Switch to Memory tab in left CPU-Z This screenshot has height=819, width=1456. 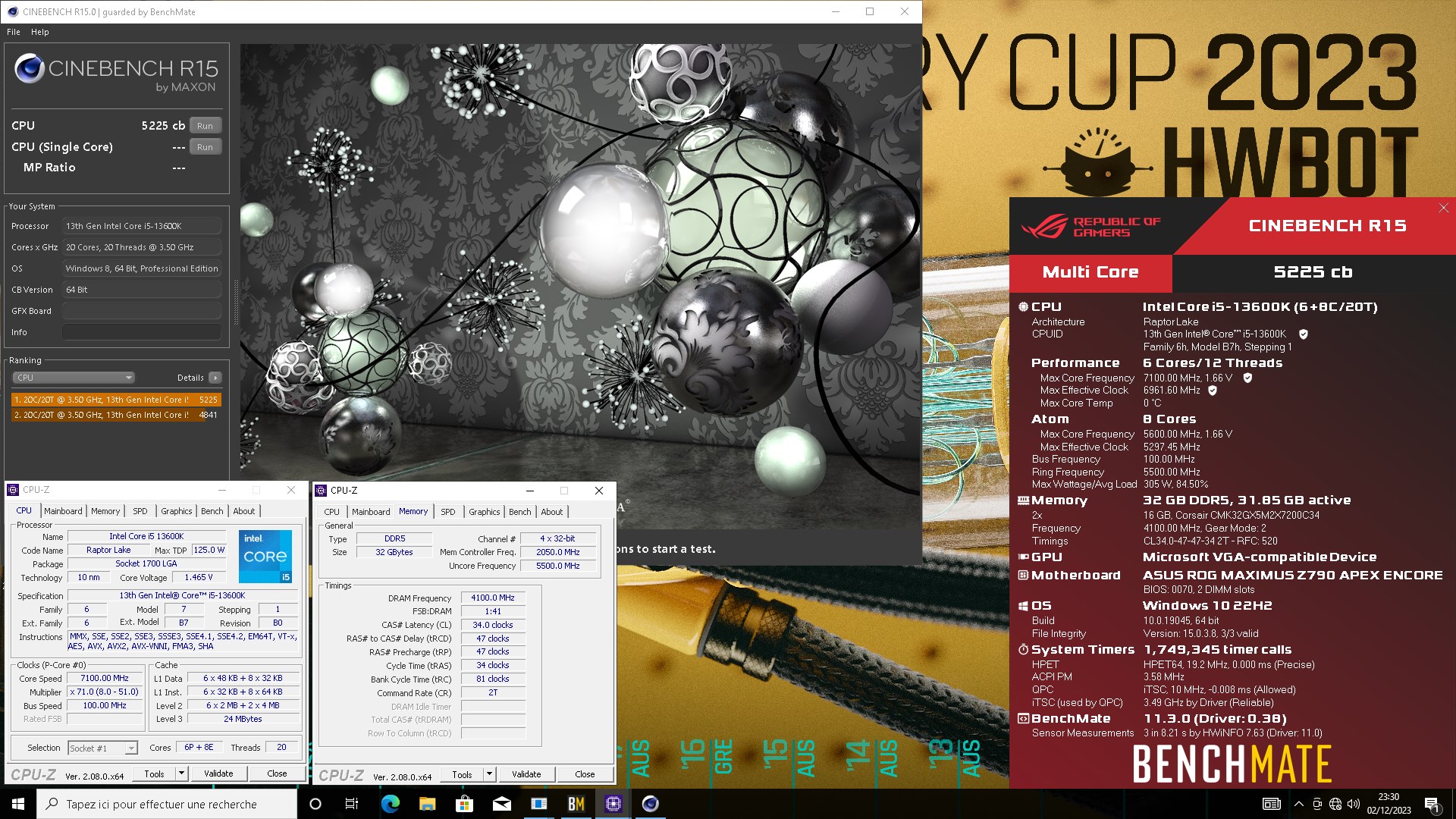pos(105,511)
